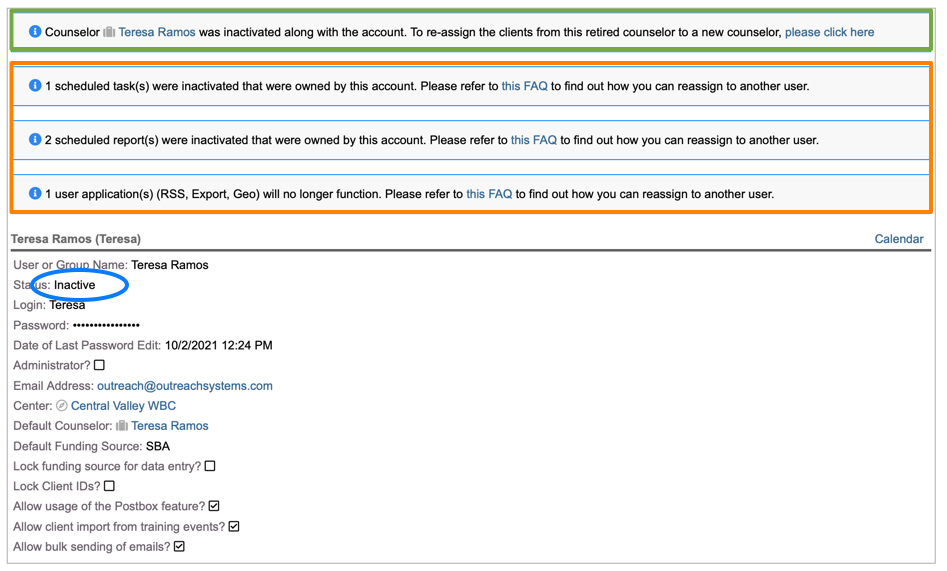Open the Calendar link
The height and width of the screenshot is (571, 947).
pyautogui.click(x=898, y=239)
